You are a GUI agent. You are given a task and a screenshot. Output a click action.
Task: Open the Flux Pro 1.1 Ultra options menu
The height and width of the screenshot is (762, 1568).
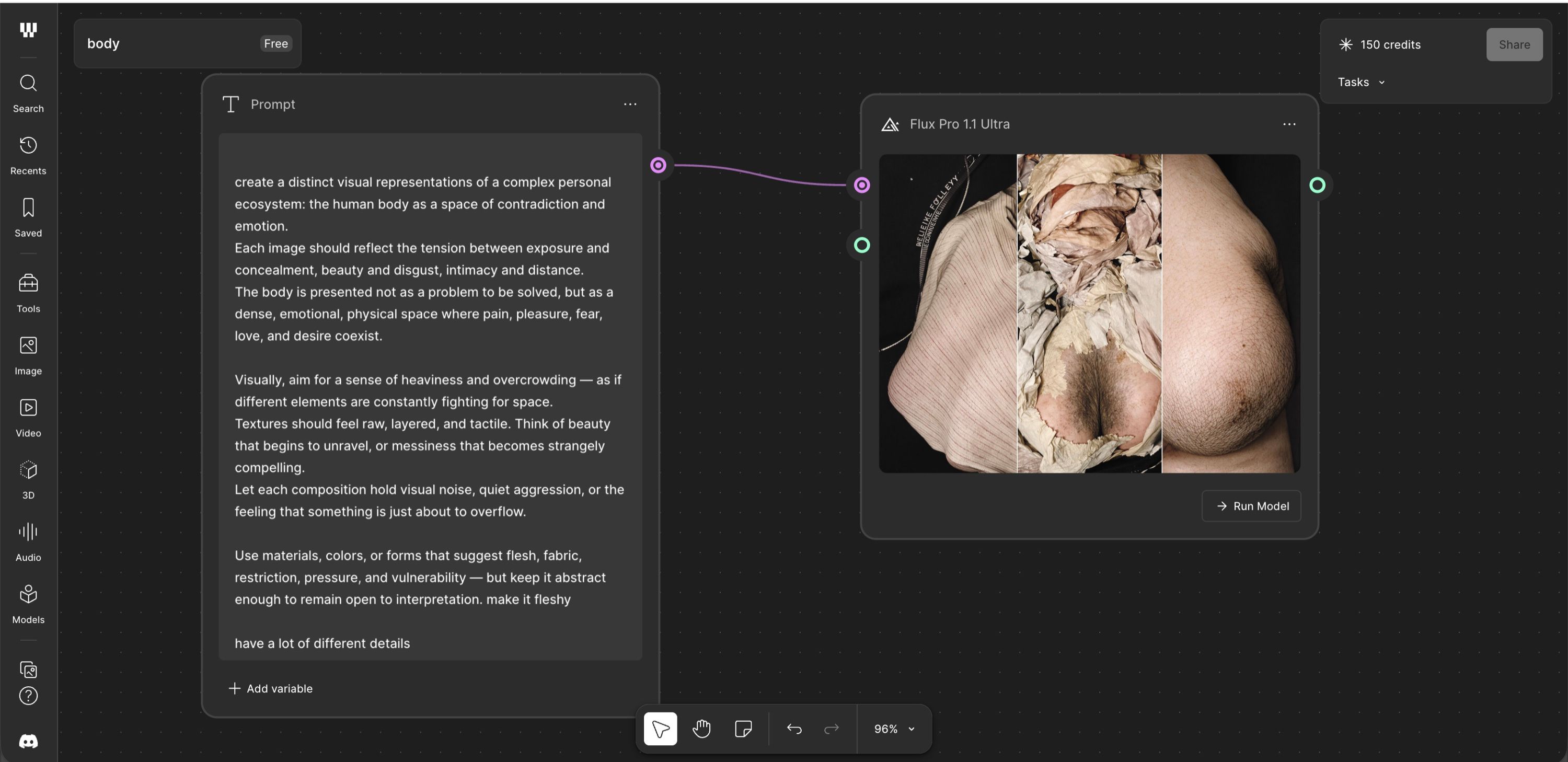coord(1289,124)
